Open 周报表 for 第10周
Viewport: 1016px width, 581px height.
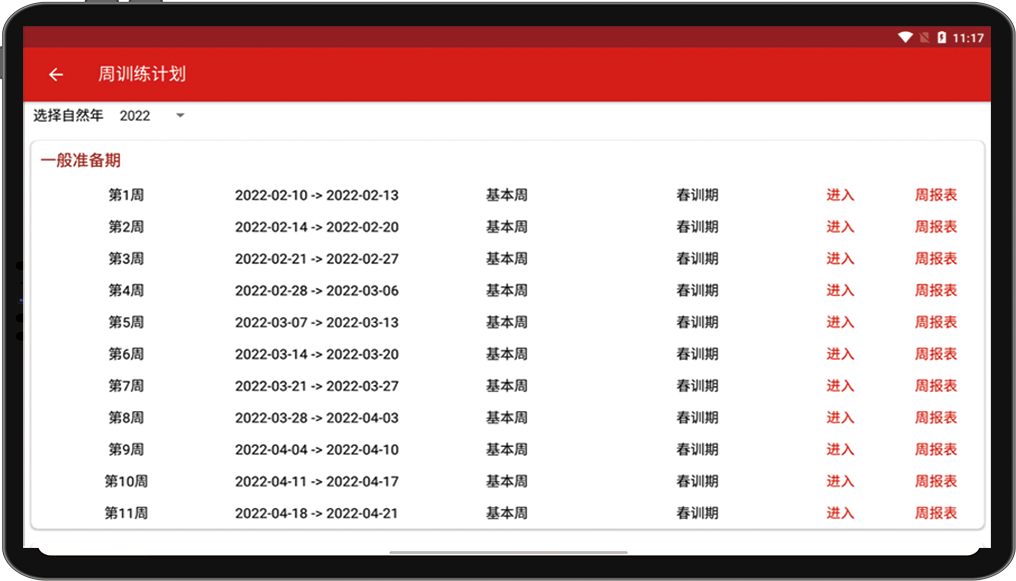coord(936,481)
